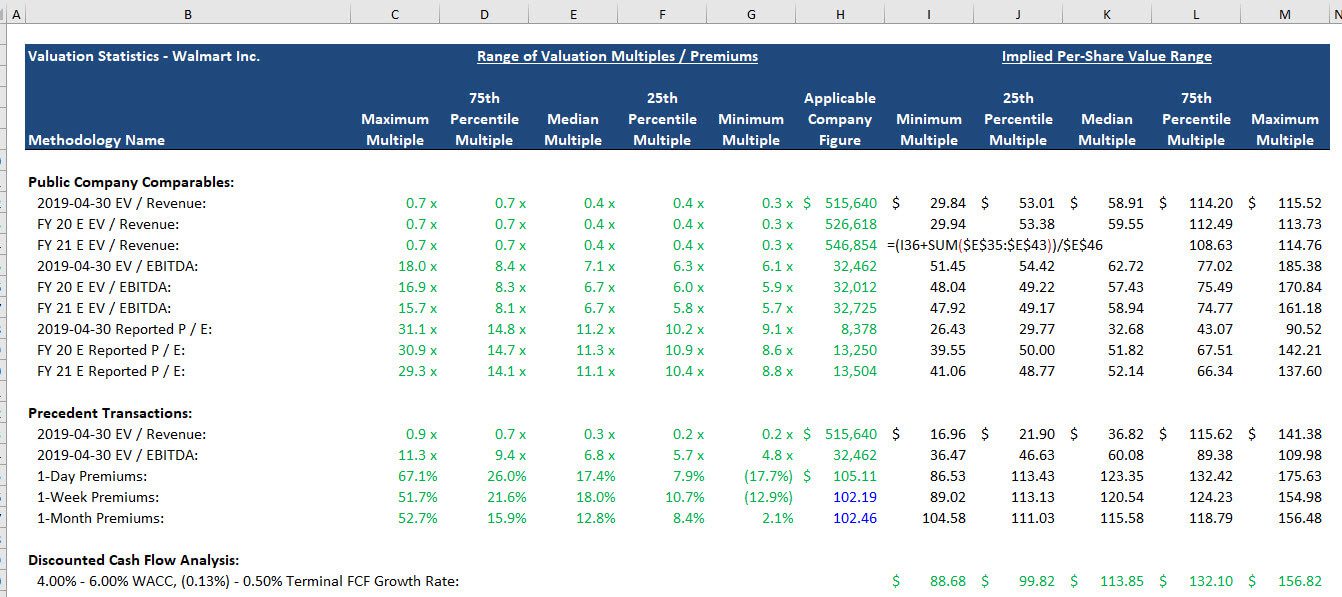Screen dimensions: 1342x597
Task: Select column header B
Action: (188, 14)
